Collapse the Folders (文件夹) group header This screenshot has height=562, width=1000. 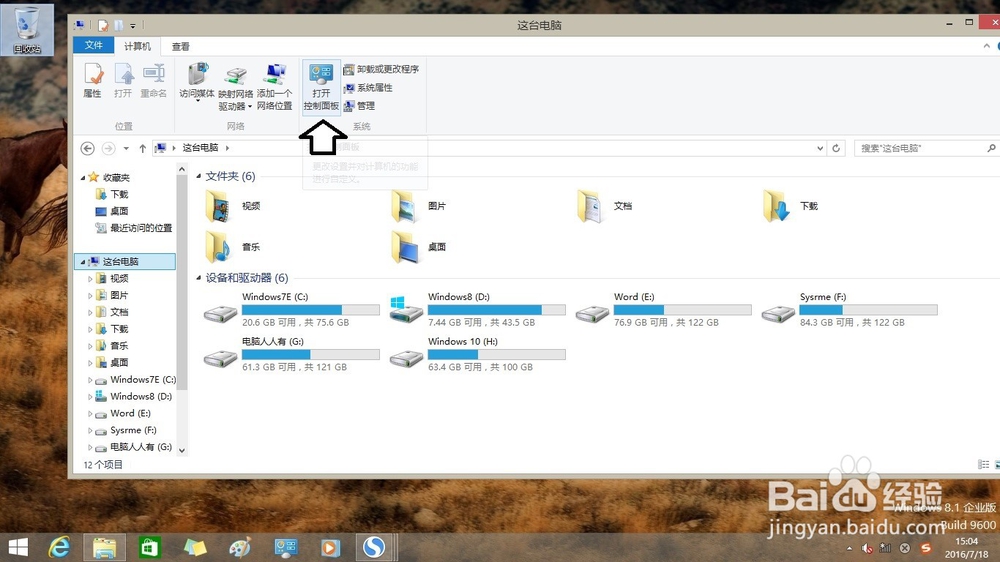[x=198, y=176]
